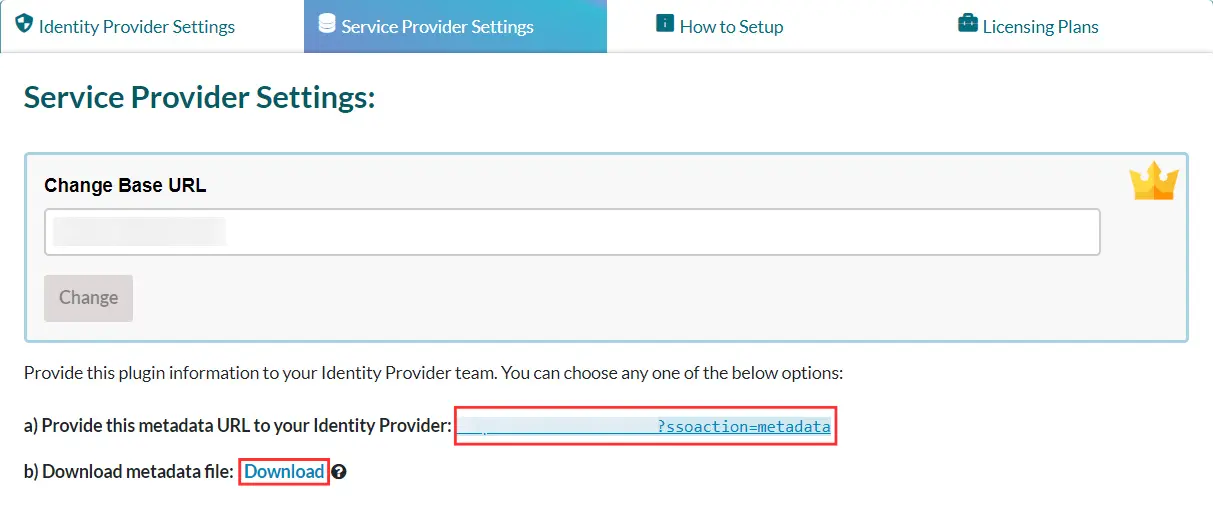The height and width of the screenshot is (509, 1213).
Task: Go to the Licensing Plans tab
Action: tap(1040, 27)
